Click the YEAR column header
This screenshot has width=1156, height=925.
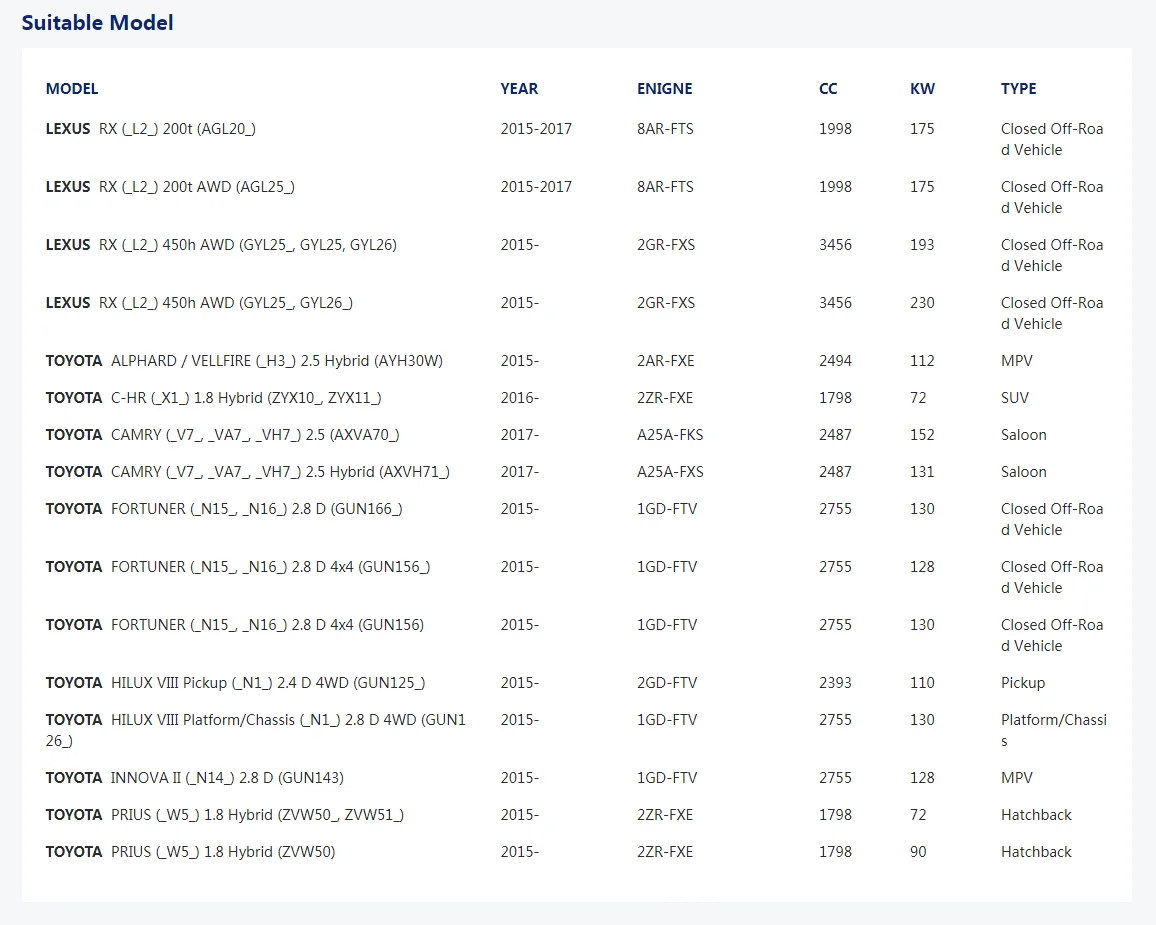tap(519, 88)
